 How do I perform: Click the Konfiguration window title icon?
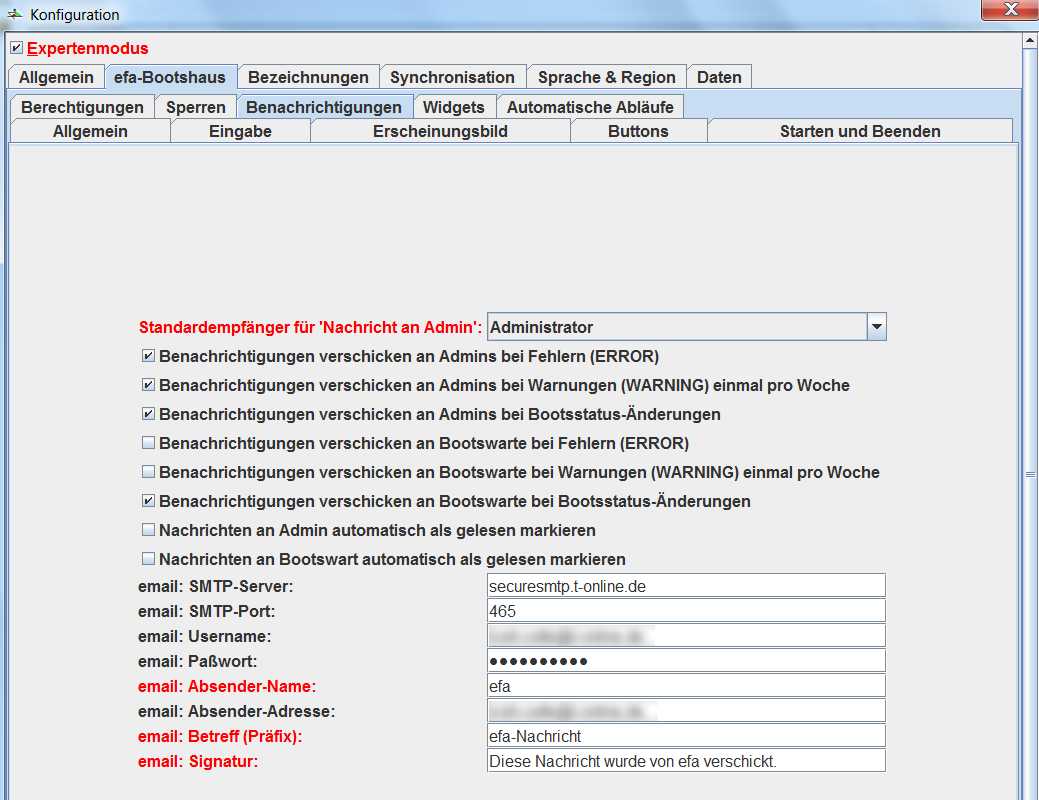point(15,14)
